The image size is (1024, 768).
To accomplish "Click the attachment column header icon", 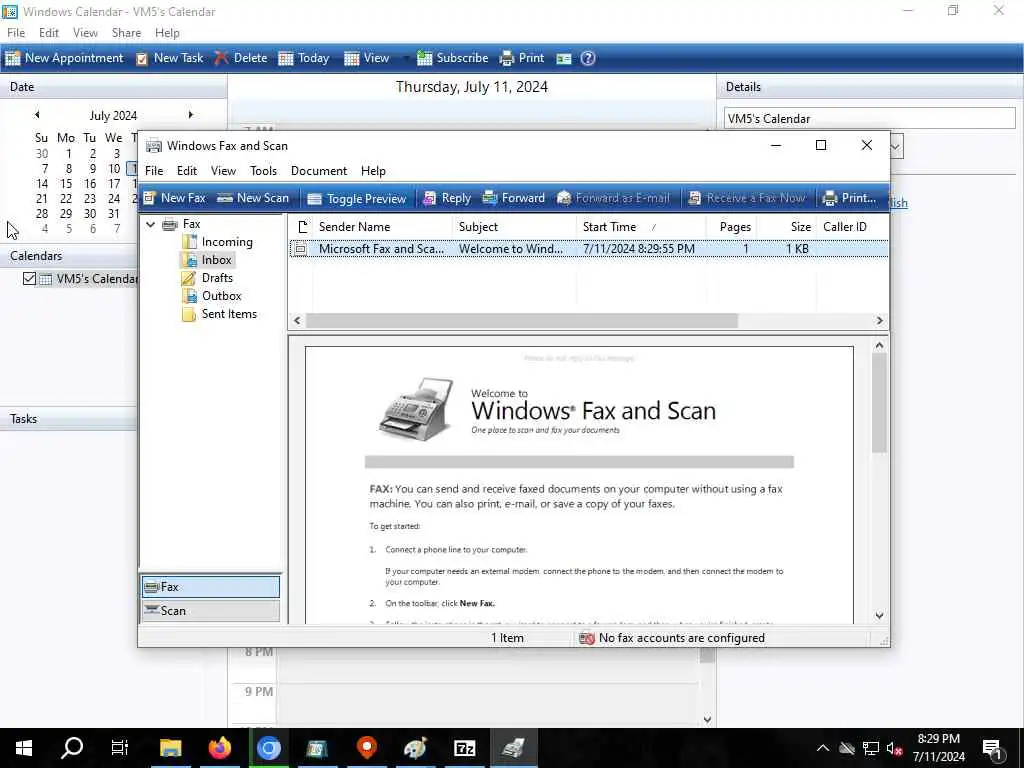I will (x=302, y=227).
